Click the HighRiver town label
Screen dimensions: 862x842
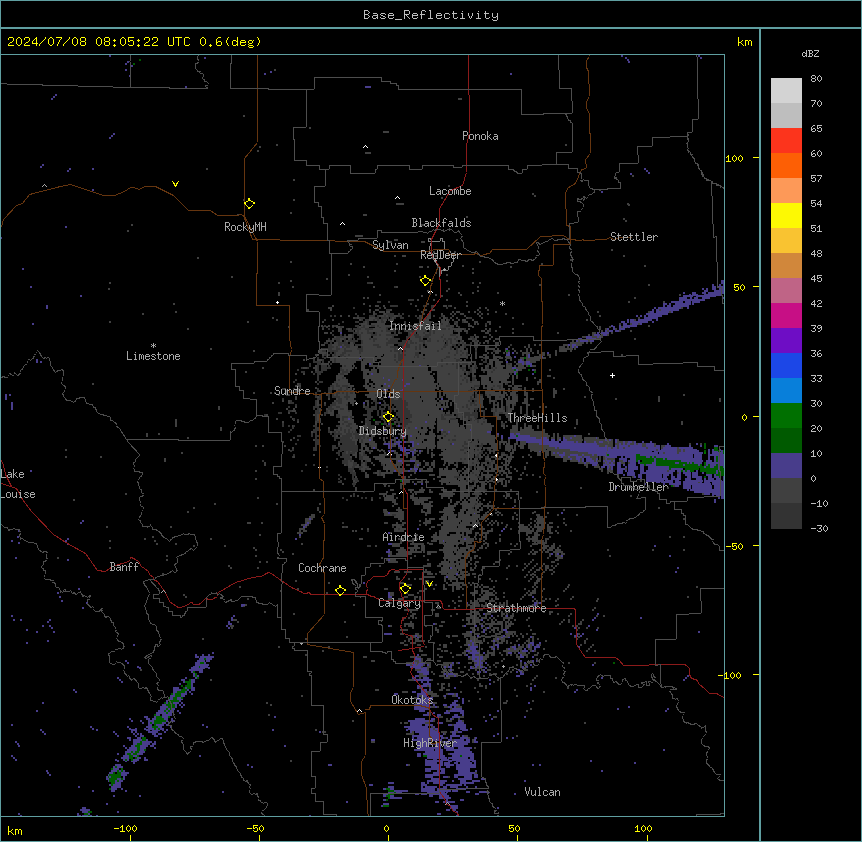coord(430,743)
